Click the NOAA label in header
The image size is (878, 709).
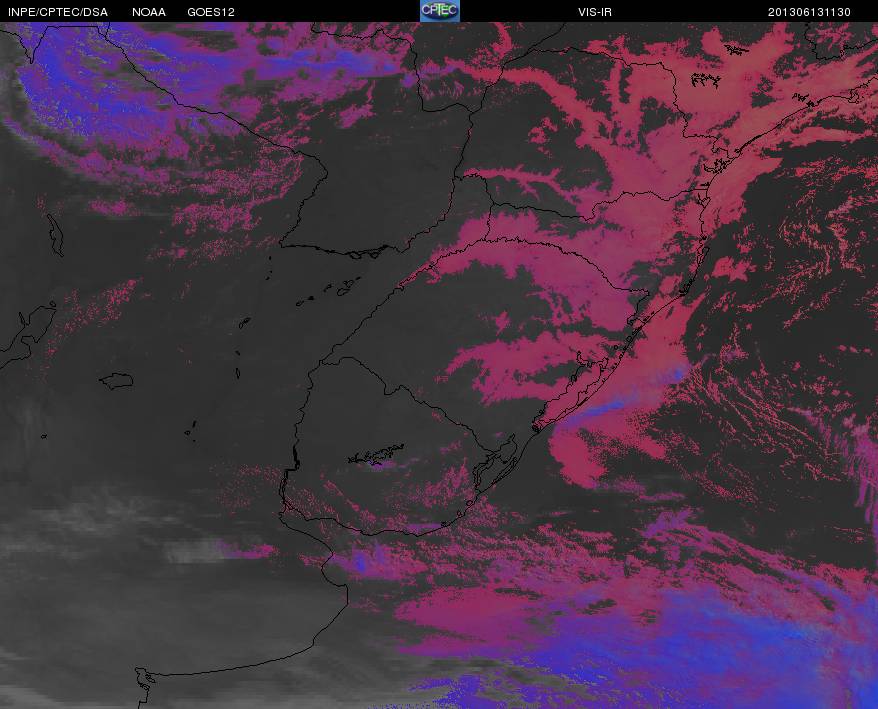(x=149, y=12)
